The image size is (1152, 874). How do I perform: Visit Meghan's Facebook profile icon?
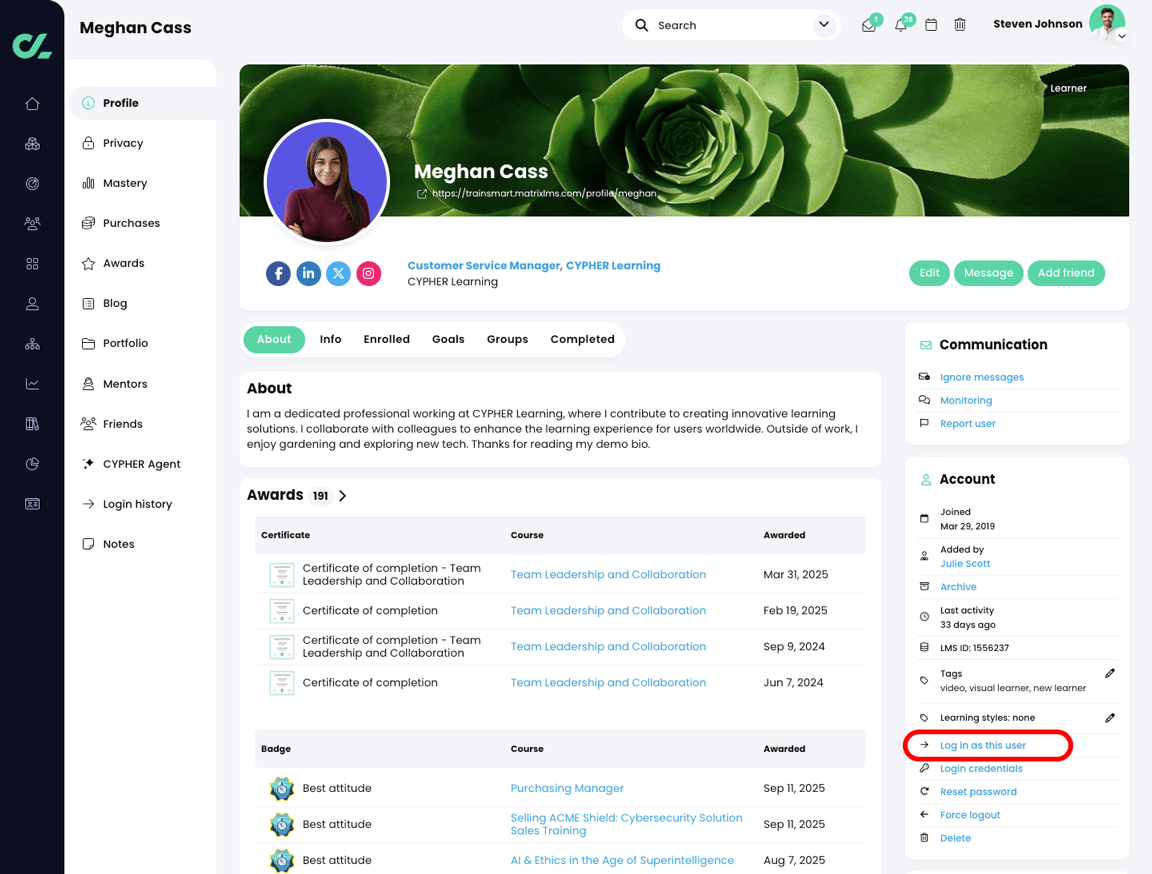(x=278, y=273)
